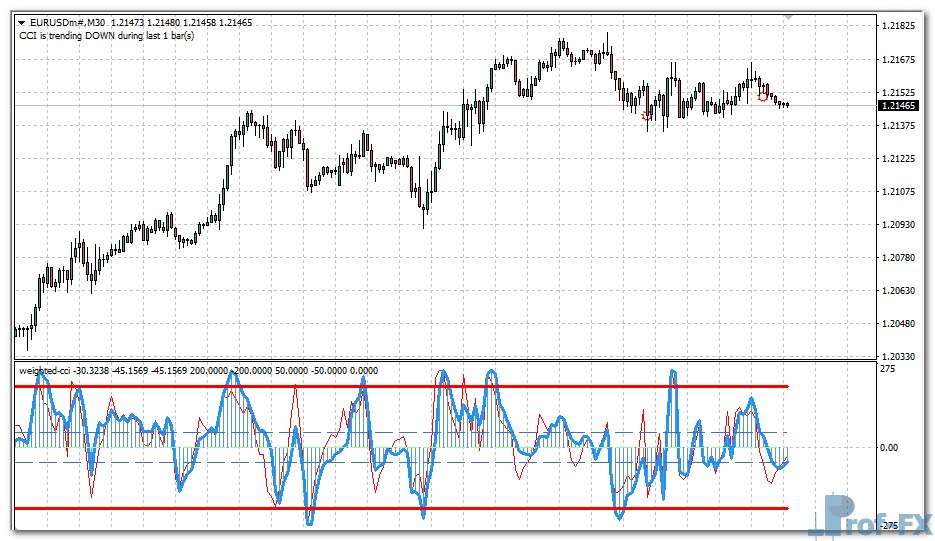Image resolution: width=935 pixels, height=541 pixels.
Task: Click the weighted-cci indicator label
Action: pos(44,370)
